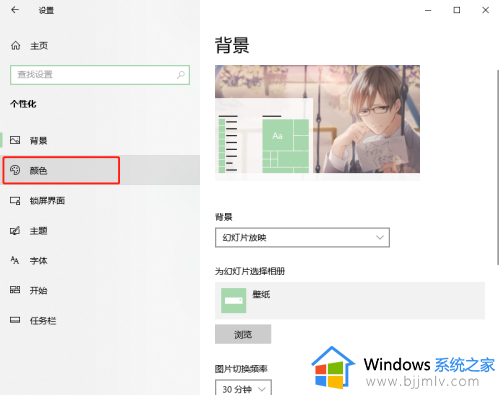Image resolution: width=500 pixels, height=395 pixels.
Task: Click the green 壁纸 folder icon
Action: pos(233,300)
